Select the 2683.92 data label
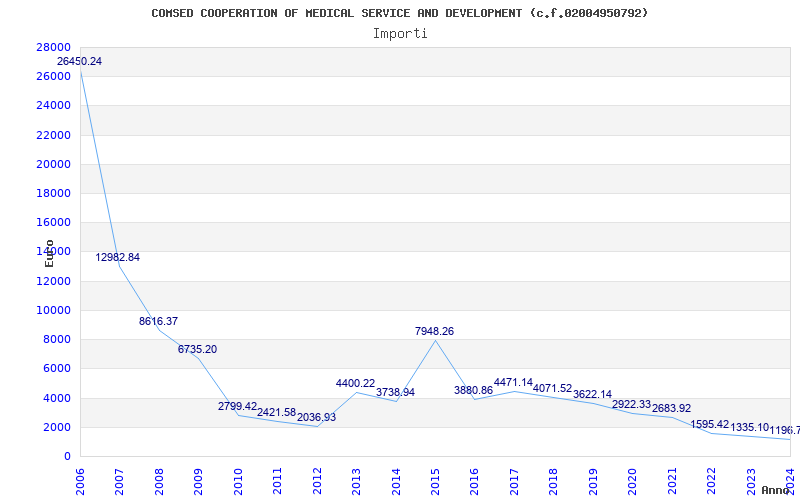 point(671,408)
